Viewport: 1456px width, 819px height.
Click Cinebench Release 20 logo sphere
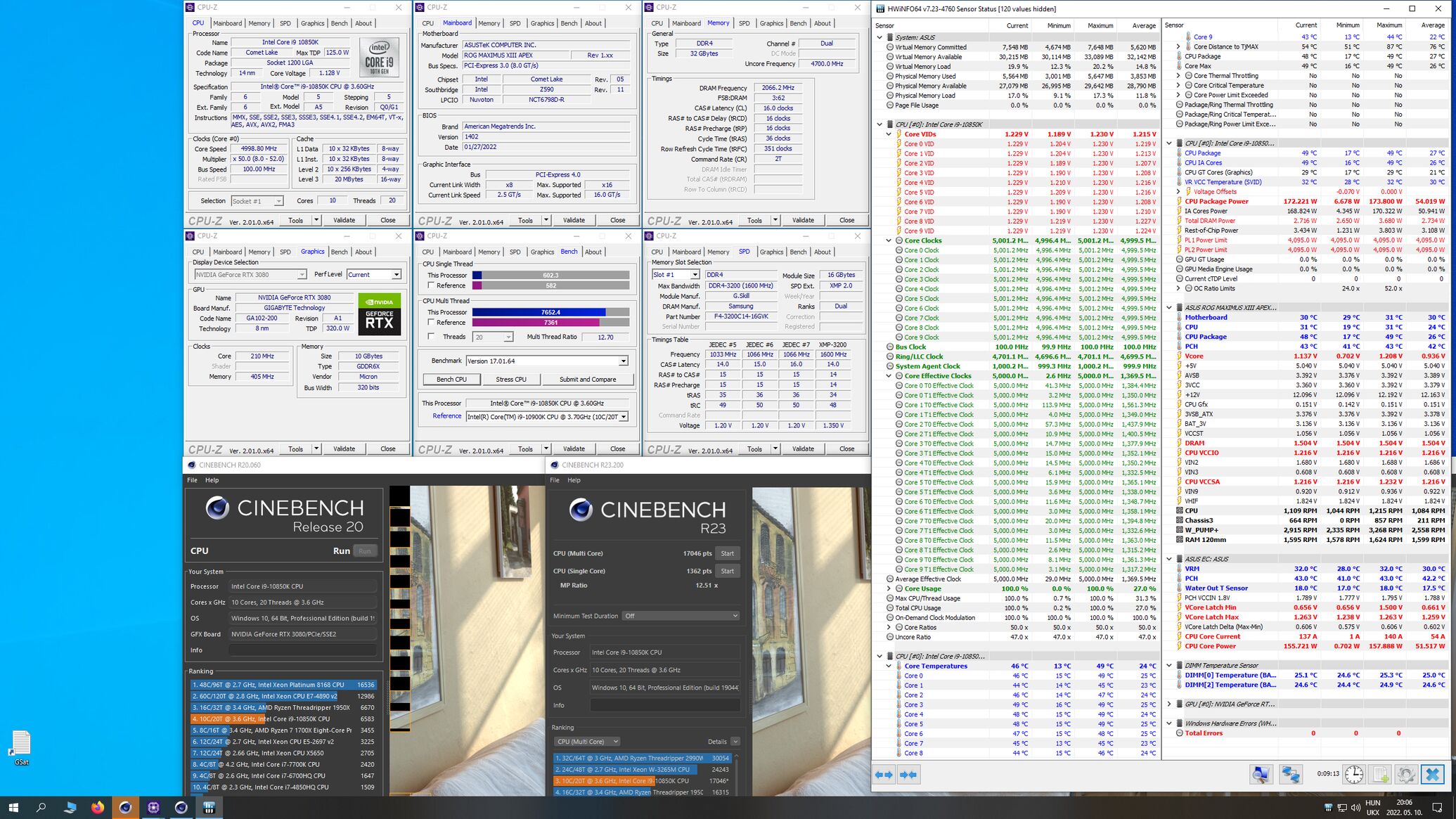coord(217,508)
